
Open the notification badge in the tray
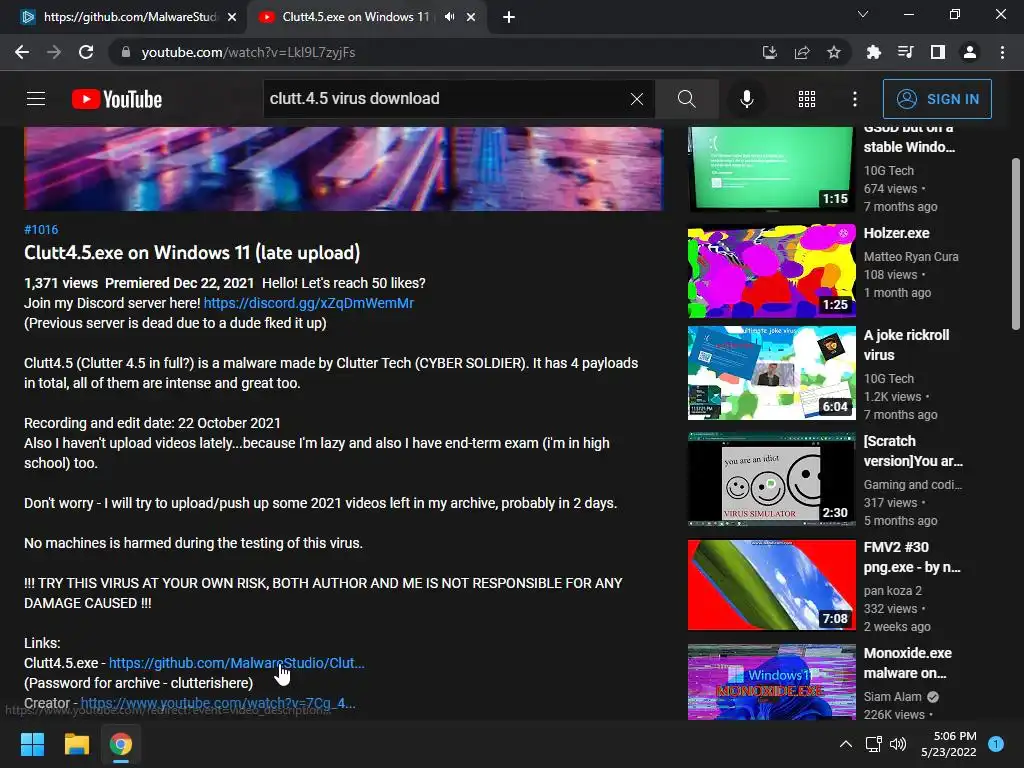click(996, 744)
